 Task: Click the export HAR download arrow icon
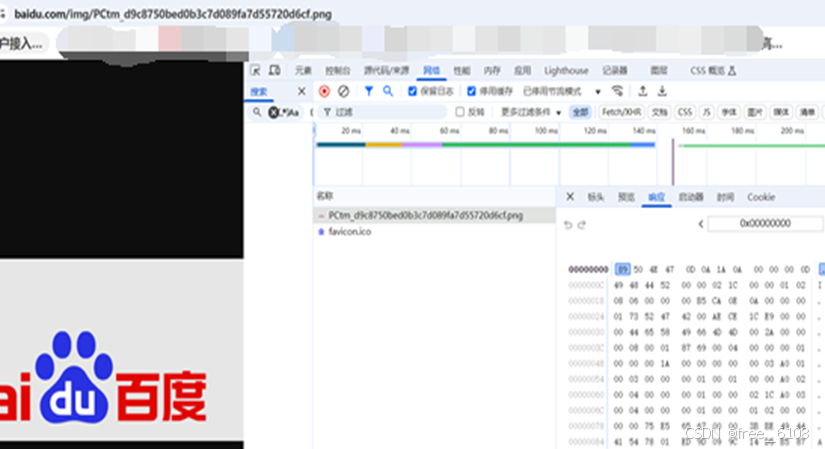[x=662, y=91]
